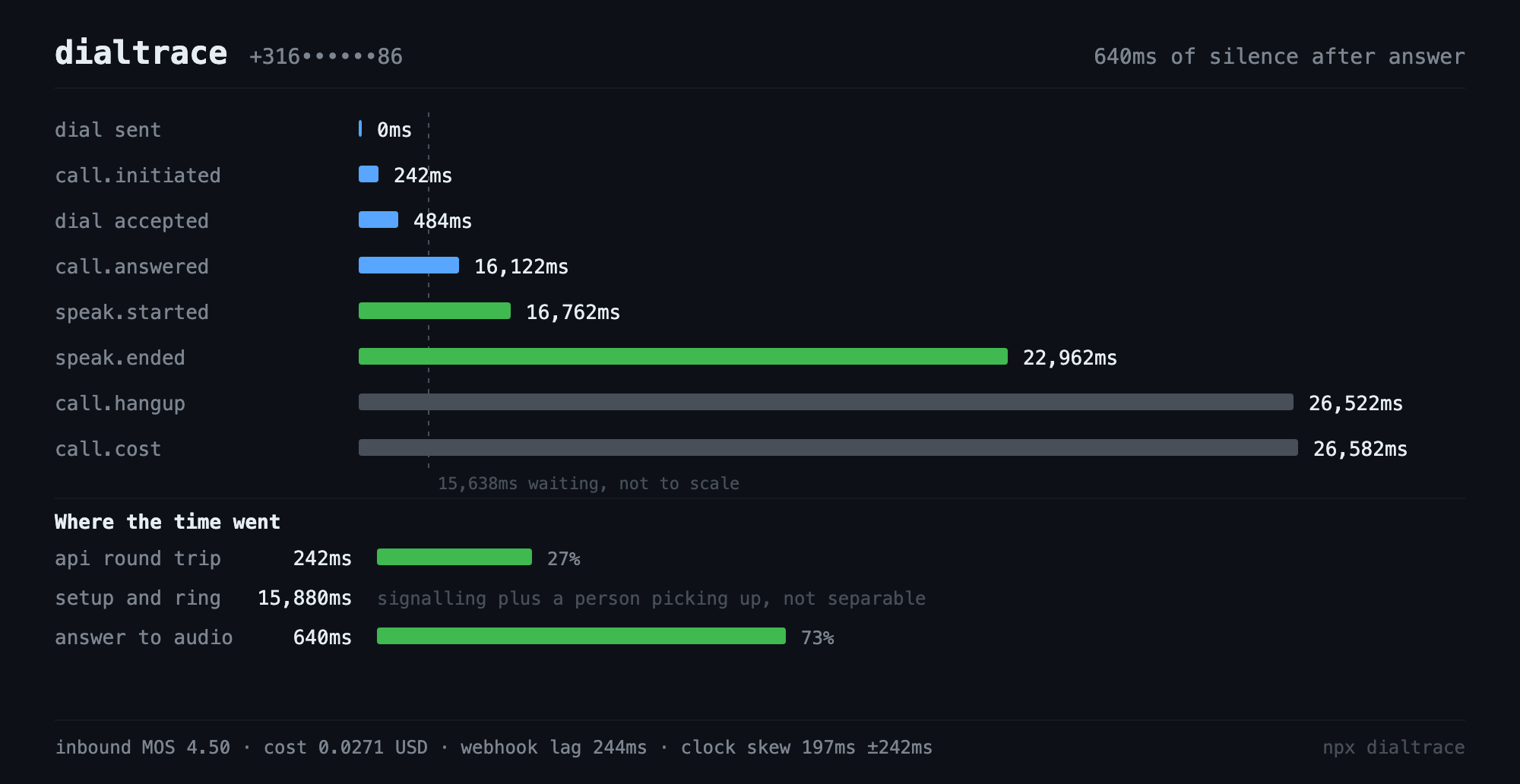Select the "Where the time went" heading
Screen dimensions: 1520x784
[167, 522]
